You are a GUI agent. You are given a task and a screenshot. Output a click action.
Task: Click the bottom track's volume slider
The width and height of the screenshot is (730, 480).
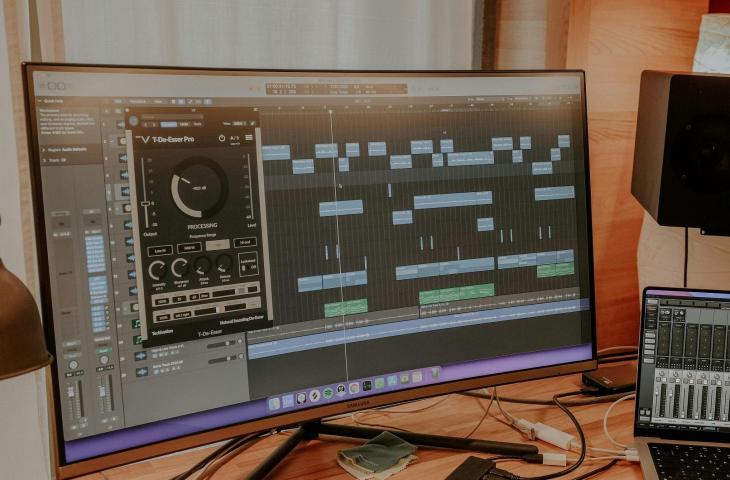(x=223, y=360)
